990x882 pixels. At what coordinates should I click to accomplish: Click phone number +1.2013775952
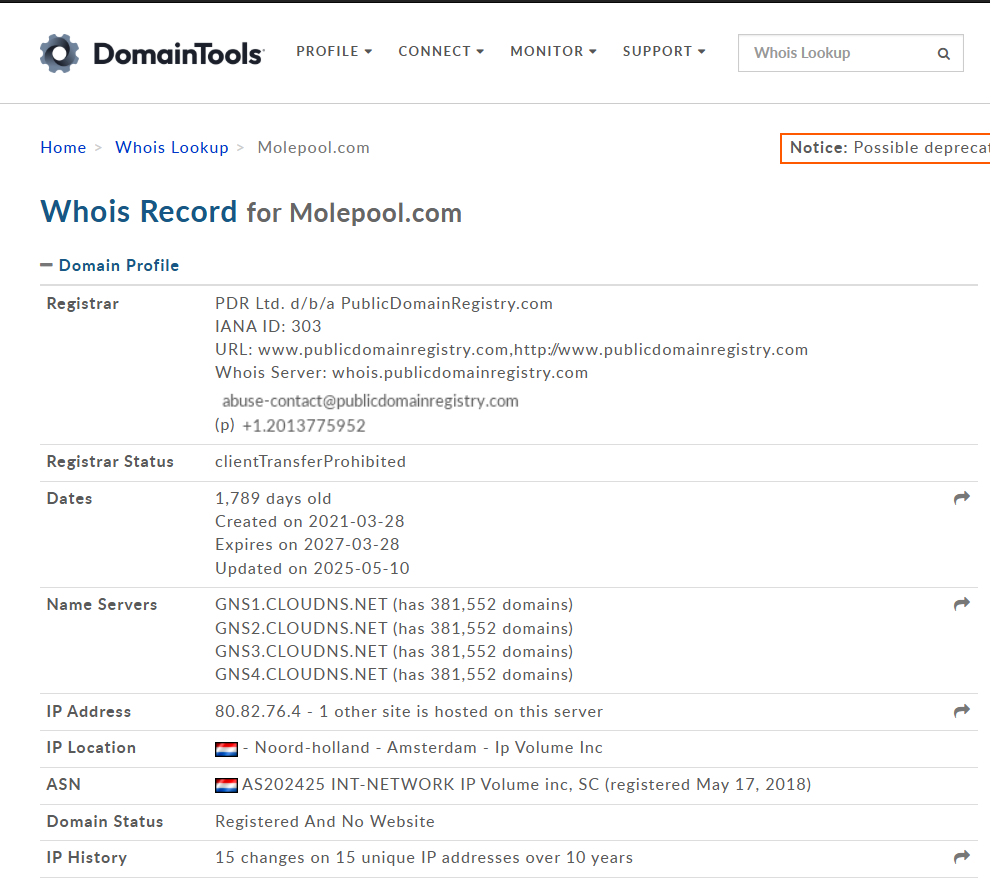304,426
